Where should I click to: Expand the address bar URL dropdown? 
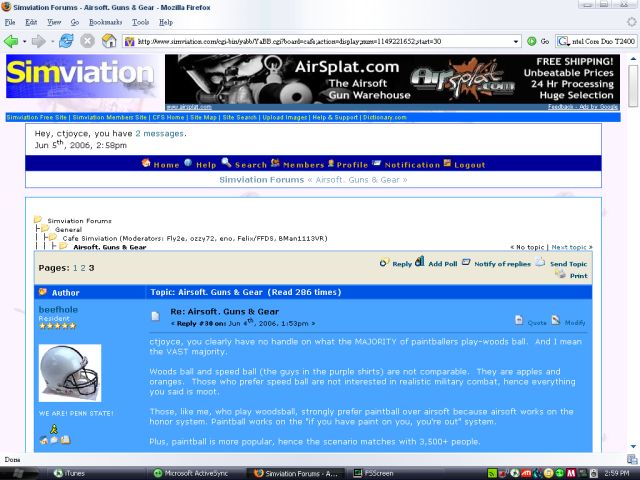pyautogui.click(x=518, y=41)
